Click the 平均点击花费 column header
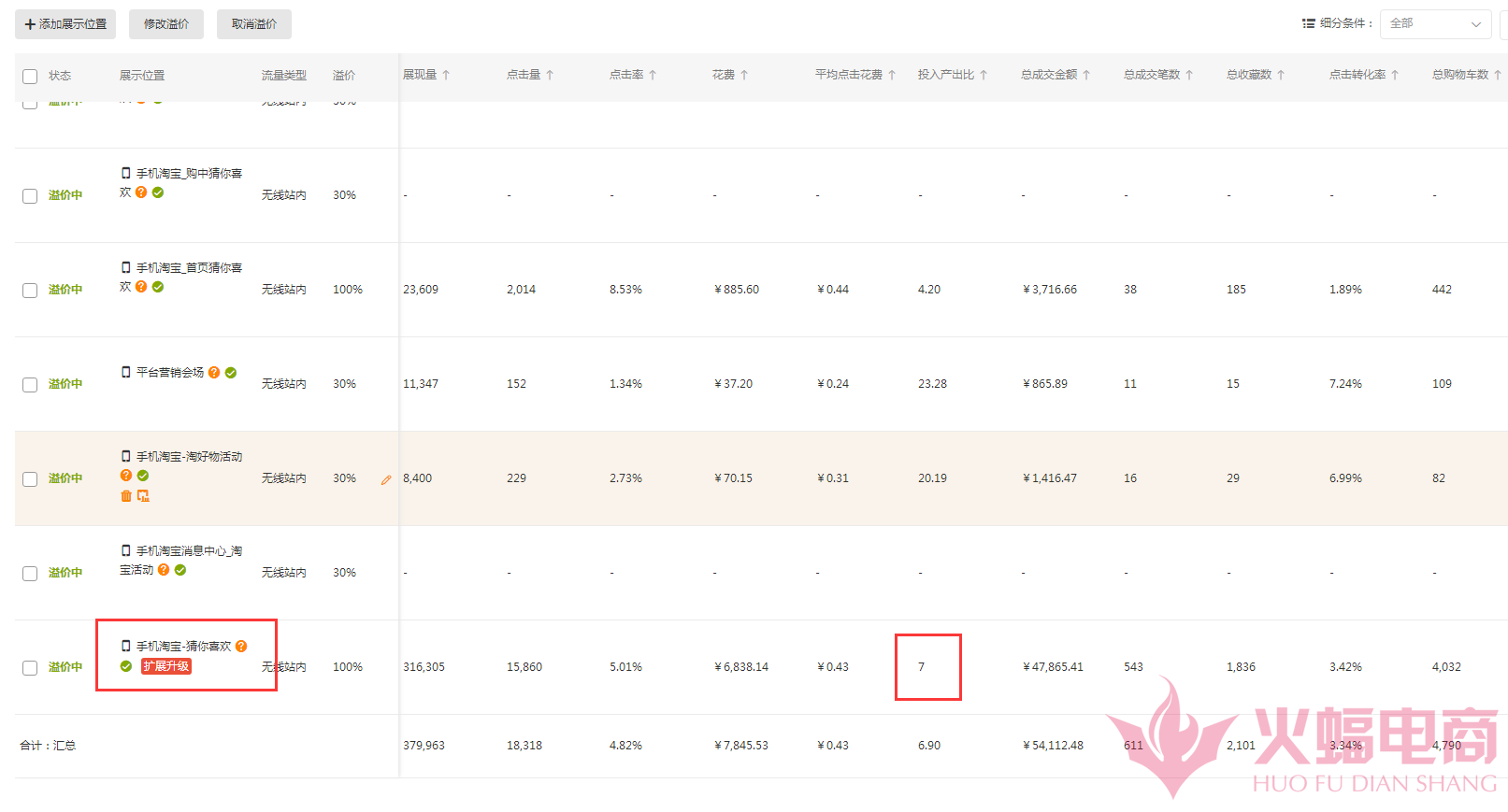Viewport: 1508px width, 812px height. (848, 75)
